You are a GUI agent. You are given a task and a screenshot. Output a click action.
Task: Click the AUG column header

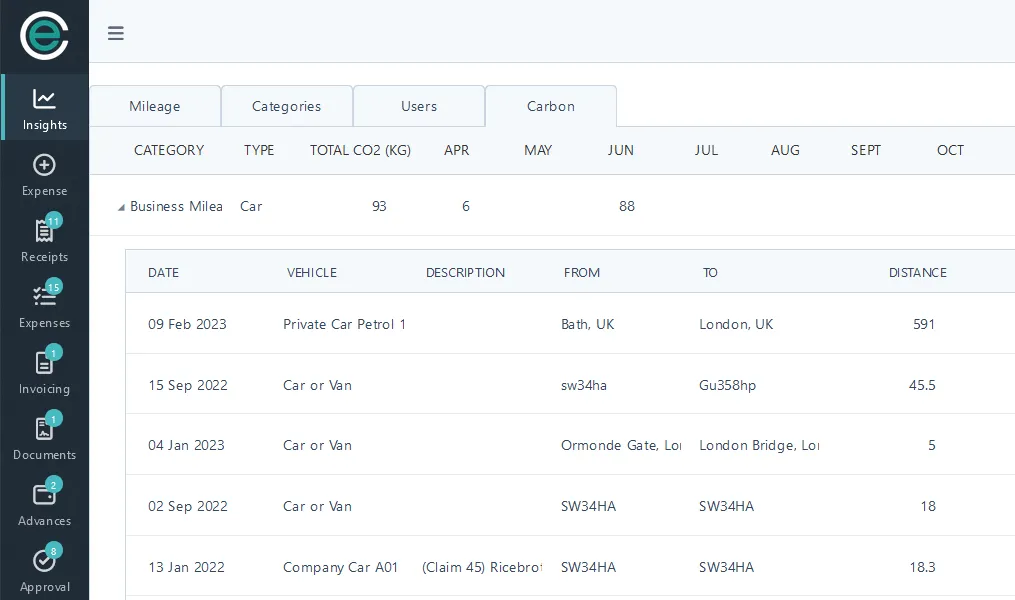pyautogui.click(x=785, y=150)
